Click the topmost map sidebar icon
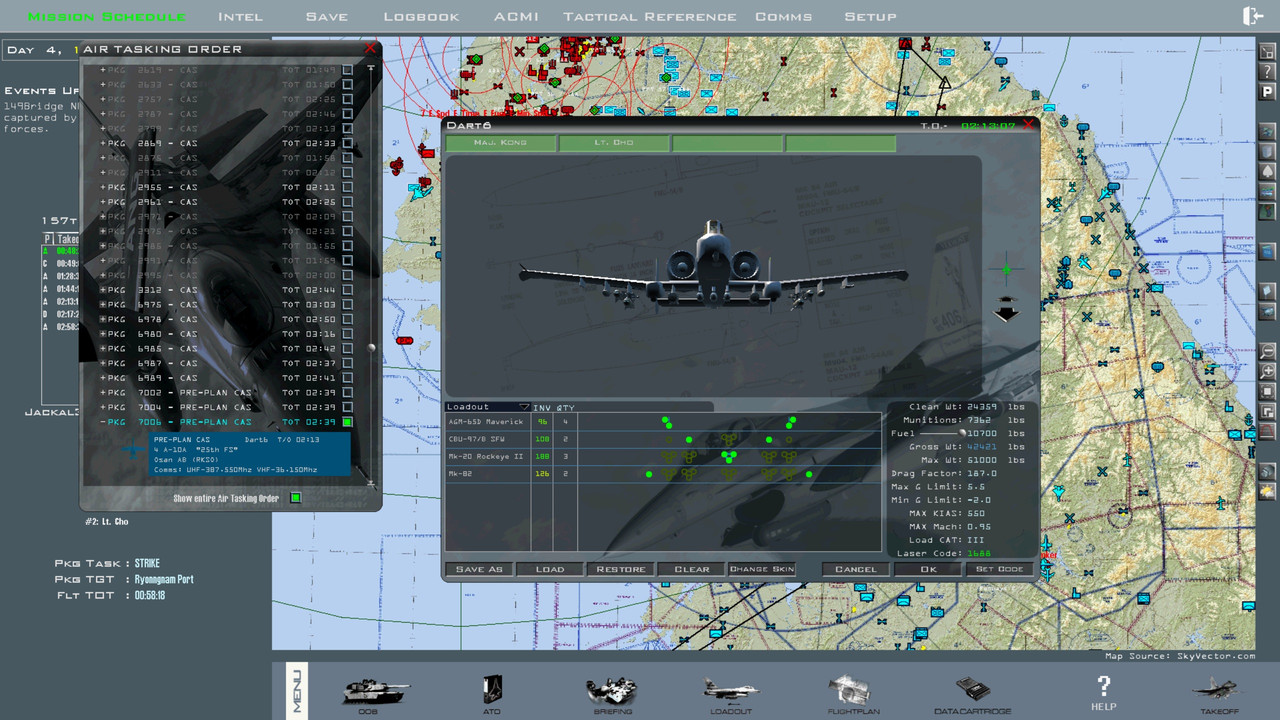Screen dimensions: 1280x720 click(x=1267, y=51)
